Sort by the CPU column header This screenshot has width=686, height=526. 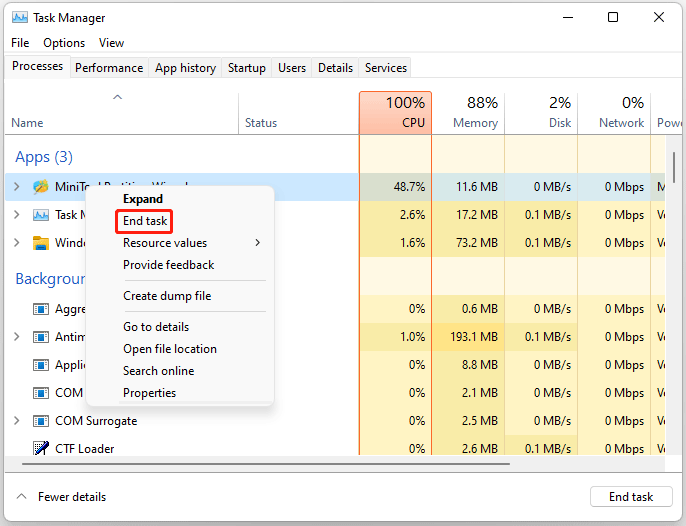tap(396, 113)
